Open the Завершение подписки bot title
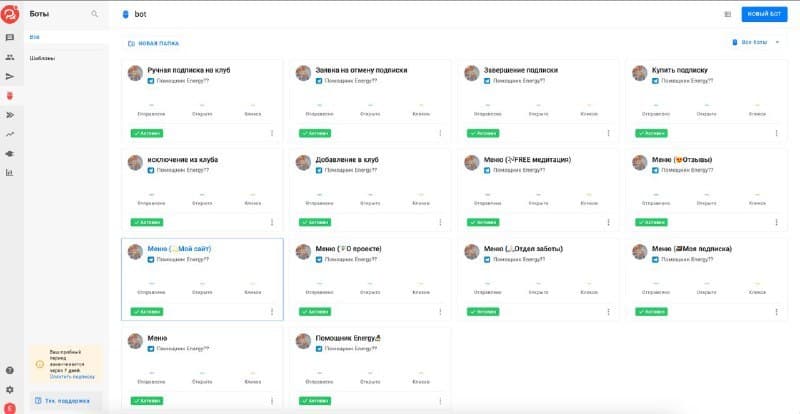Image resolution: width=800 pixels, height=414 pixels. click(x=520, y=70)
